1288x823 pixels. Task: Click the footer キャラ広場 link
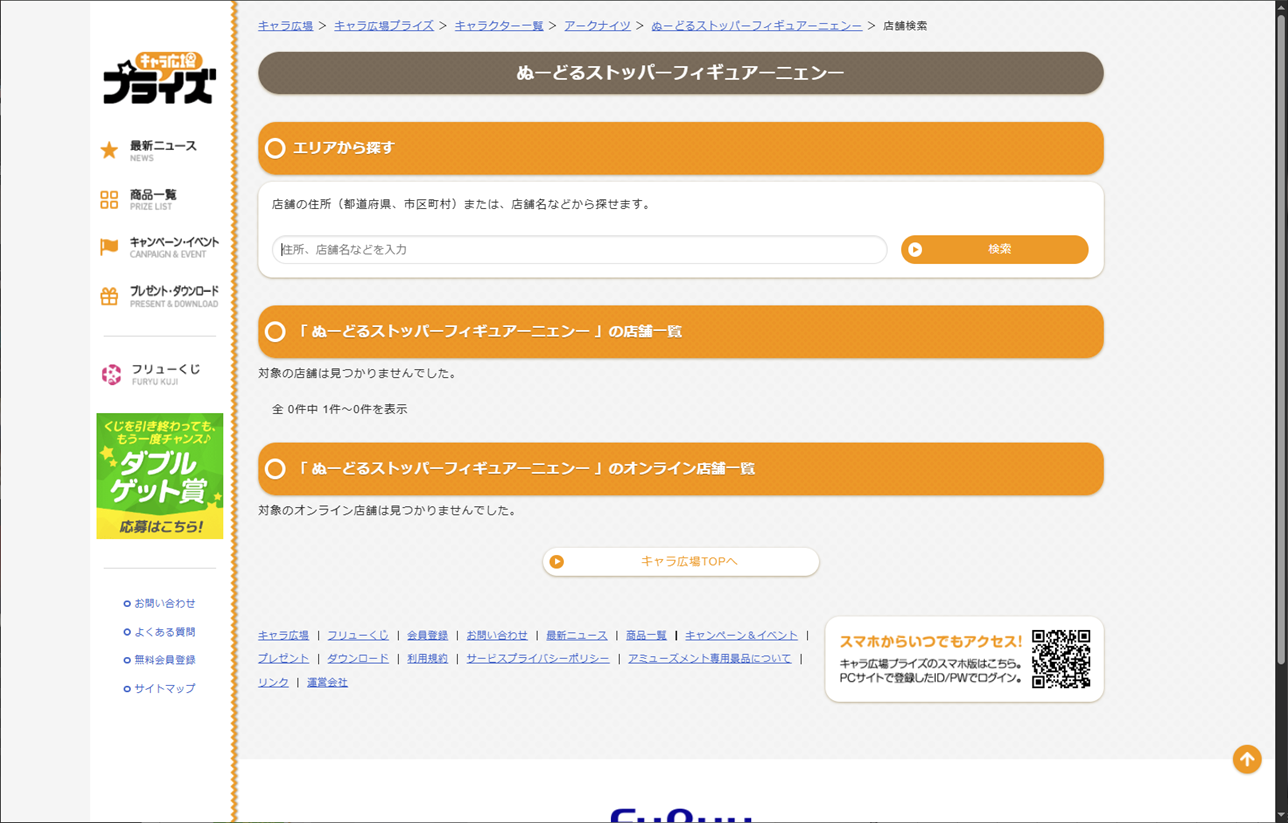click(x=283, y=635)
